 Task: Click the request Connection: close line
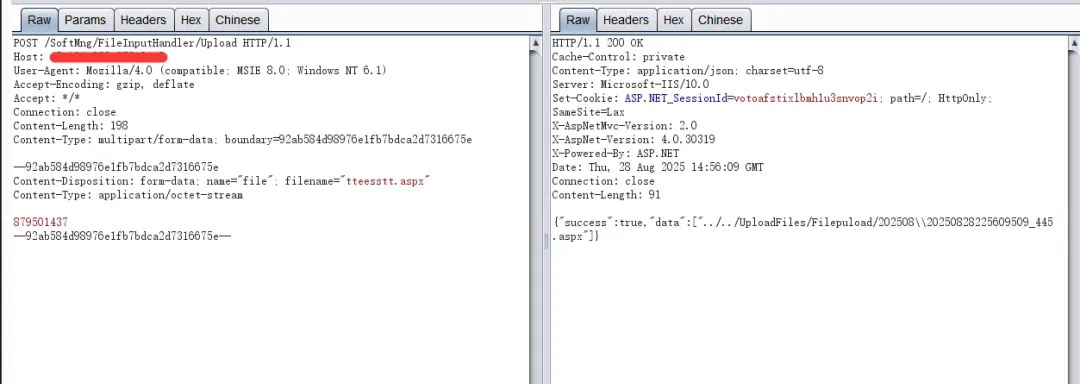(x=65, y=111)
